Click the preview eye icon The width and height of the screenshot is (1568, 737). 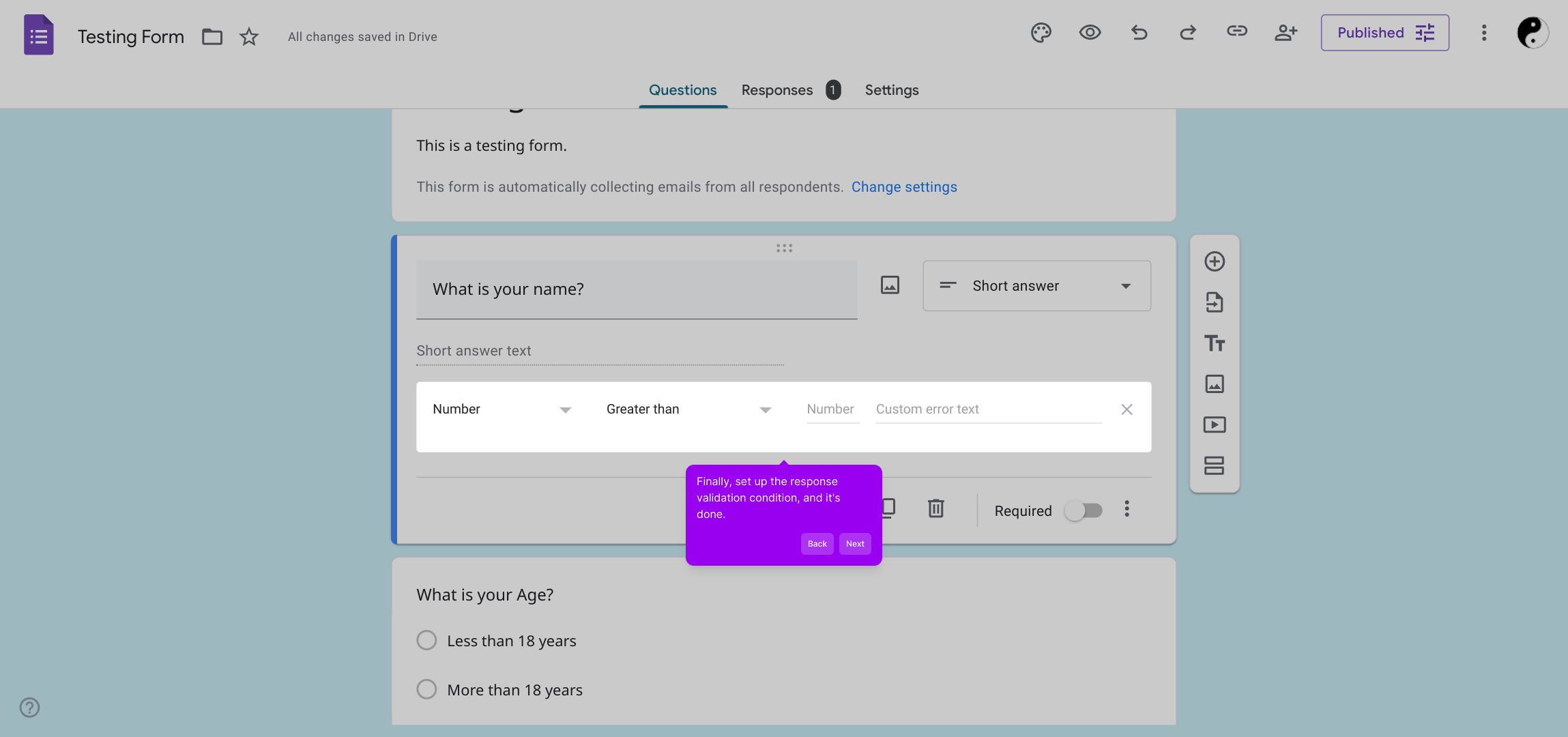(1090, 33)
